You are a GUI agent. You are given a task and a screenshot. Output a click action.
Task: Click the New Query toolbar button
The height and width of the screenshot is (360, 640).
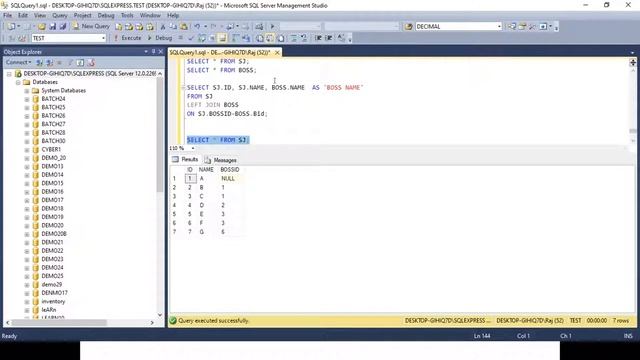(x=92, y=26)
